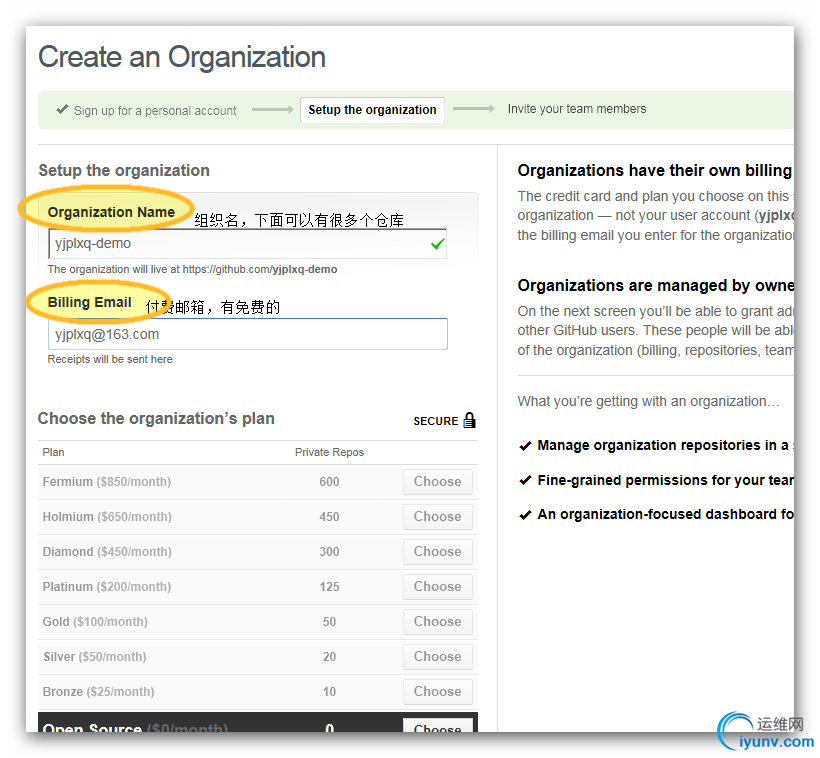Choose the Silver $50/month plan
This screenshot has width=820, height=758.
(438, 657)
